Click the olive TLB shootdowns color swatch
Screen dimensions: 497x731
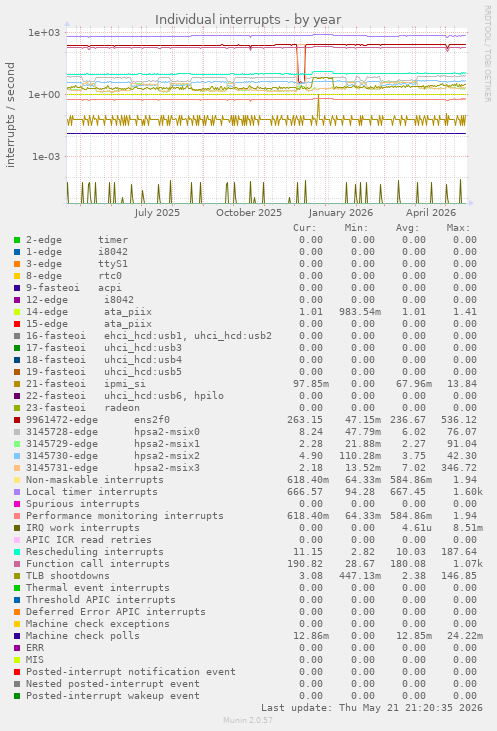17,576
